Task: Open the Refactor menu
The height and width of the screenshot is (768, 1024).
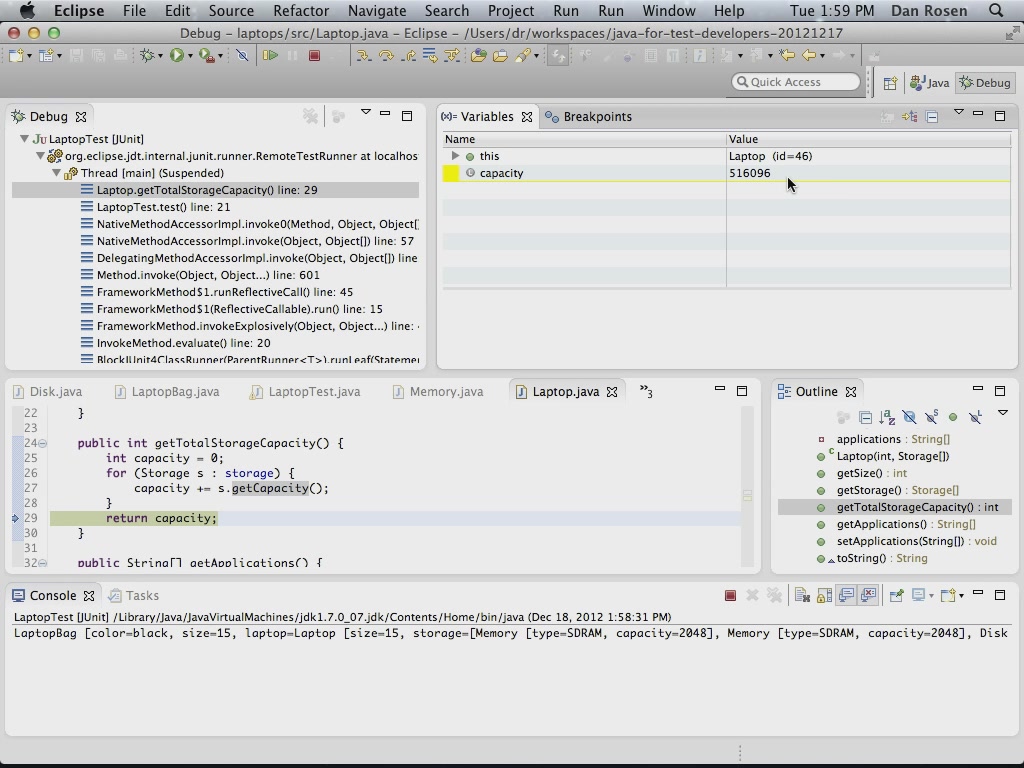Action: pyautogui.click(x=300, y=11)
